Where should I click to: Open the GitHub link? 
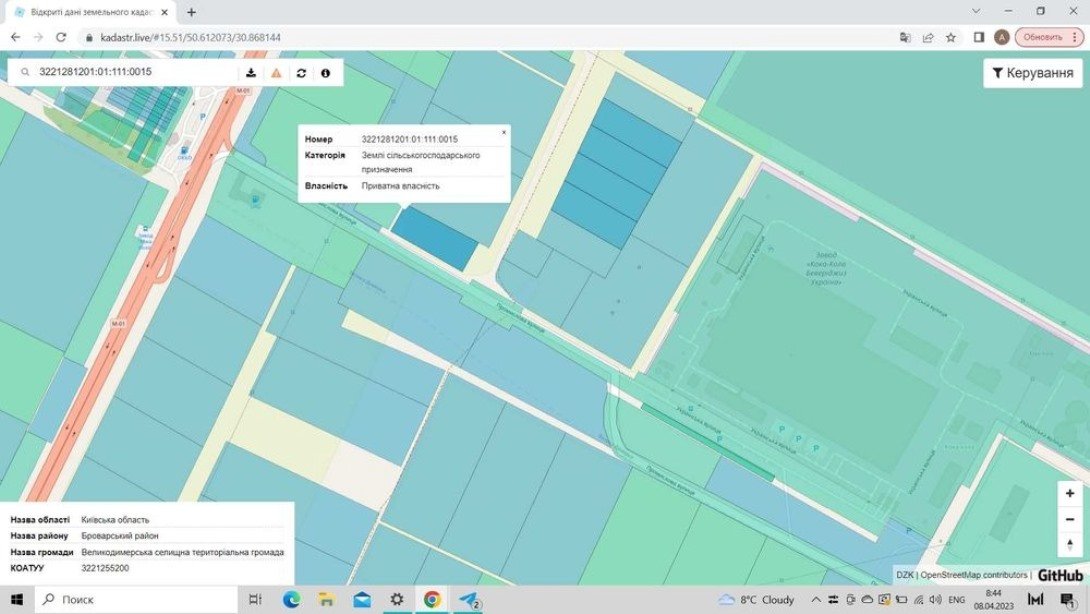click(x=1060, y=575)
